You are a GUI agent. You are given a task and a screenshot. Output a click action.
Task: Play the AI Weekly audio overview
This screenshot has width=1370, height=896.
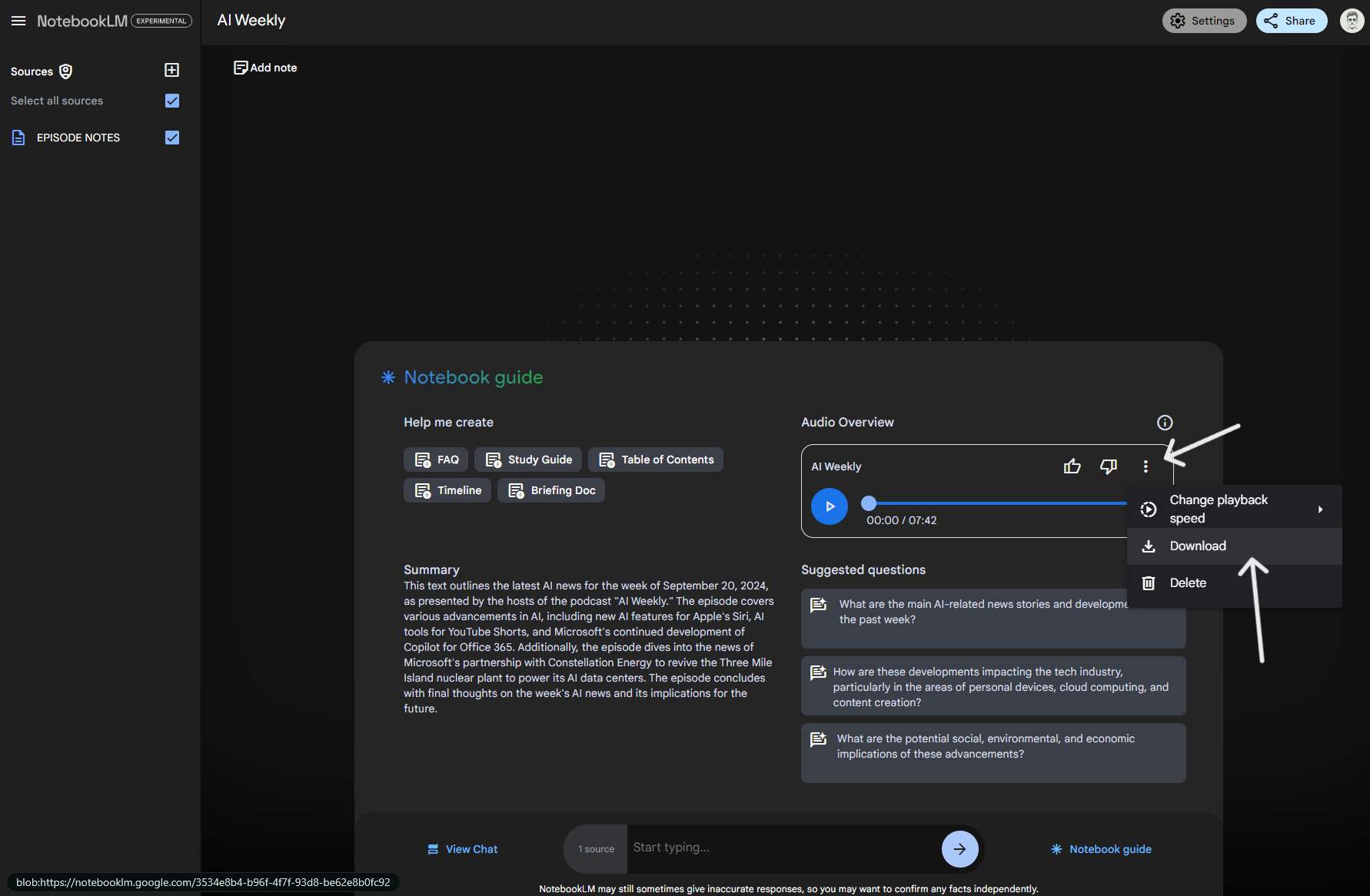coord(830,506)
